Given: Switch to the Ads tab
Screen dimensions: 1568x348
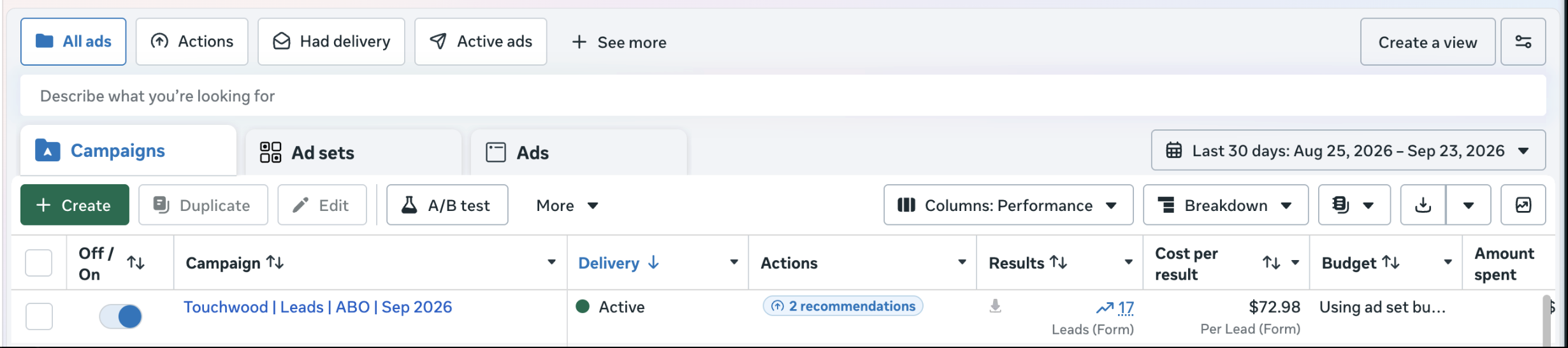Looking at the screenshot, I should pos(579,153).
